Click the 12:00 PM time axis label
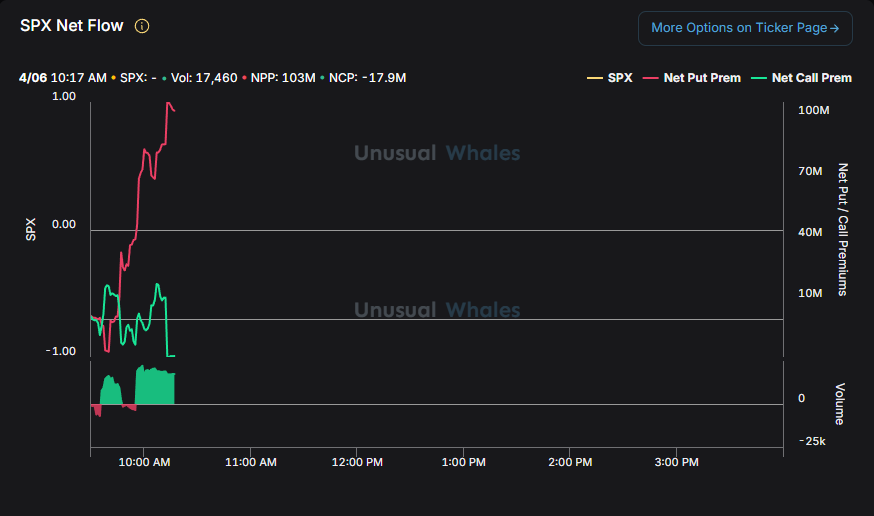This screenshot has height=516, width=874. coord(357,462)
